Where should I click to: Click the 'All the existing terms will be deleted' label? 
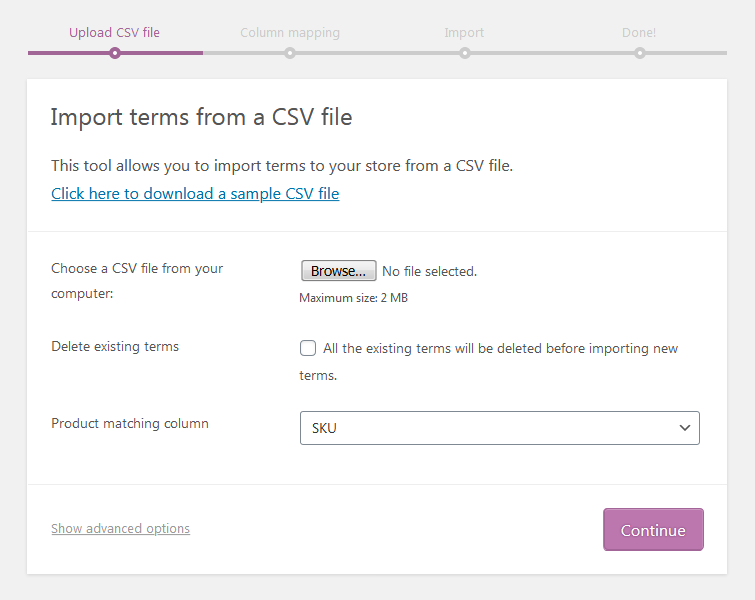click(x=500, y=349)
